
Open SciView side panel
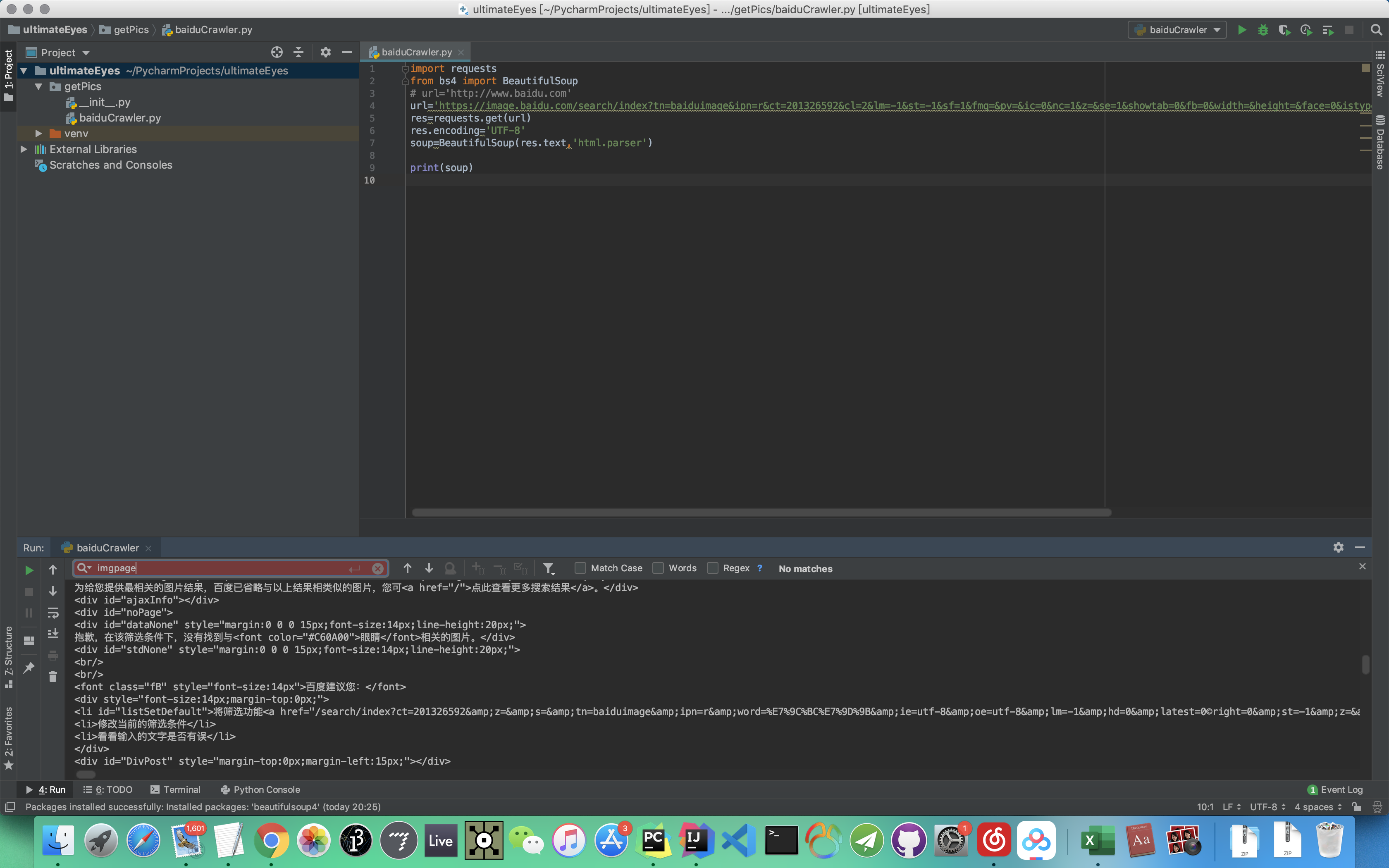[1380, 74]
